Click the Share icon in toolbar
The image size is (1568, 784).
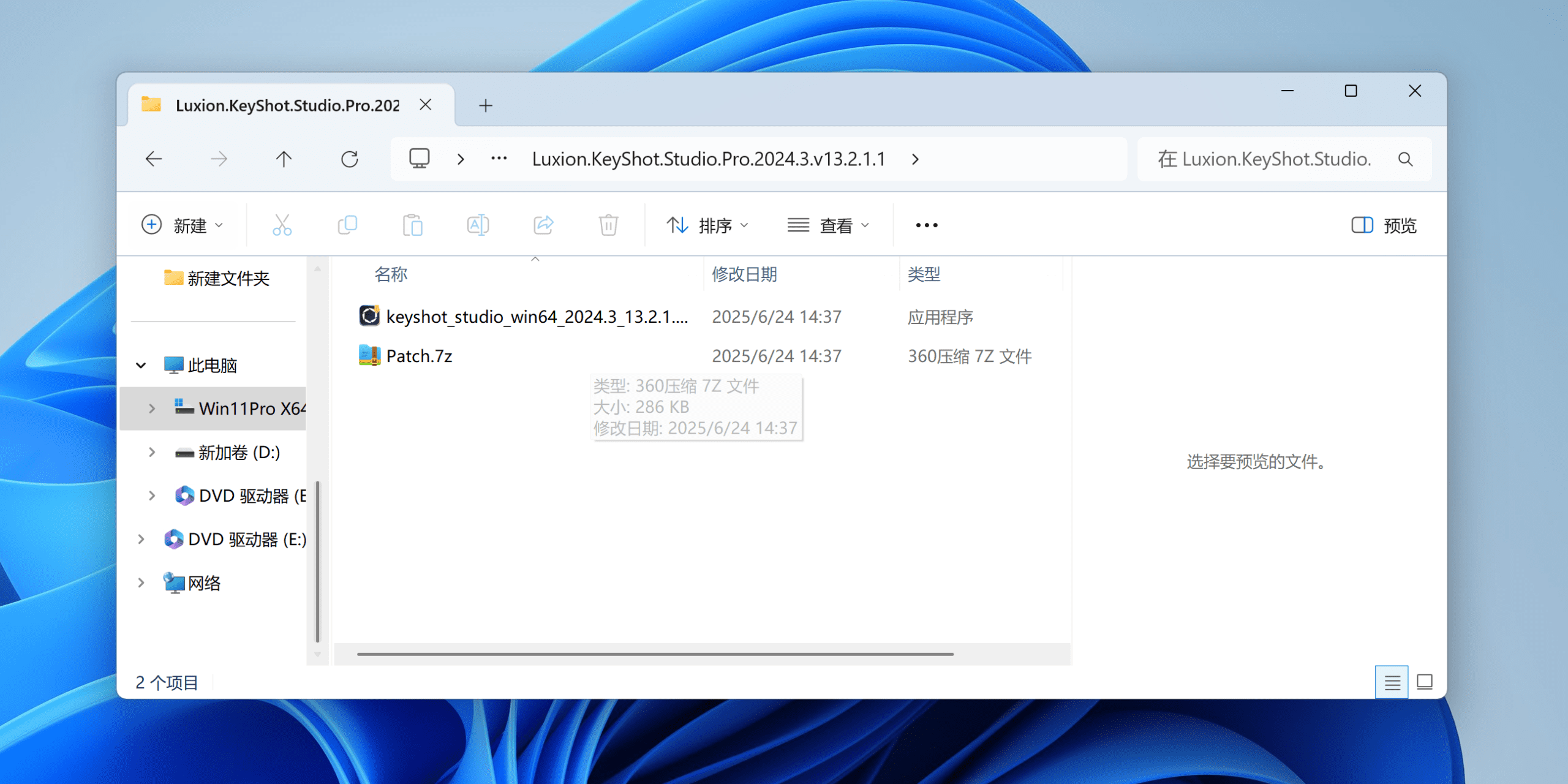pyautogui.click(x=543, y=225)
